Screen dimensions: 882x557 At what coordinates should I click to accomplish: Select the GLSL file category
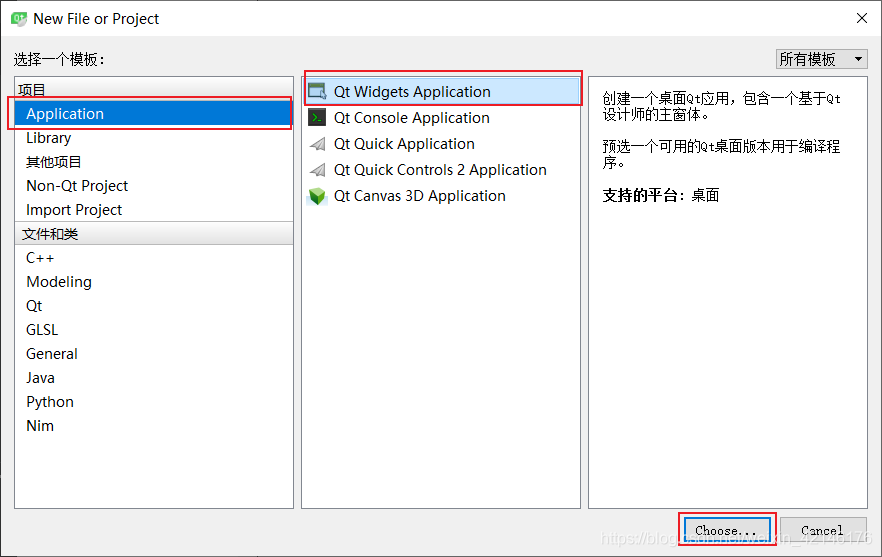point(154,330)
